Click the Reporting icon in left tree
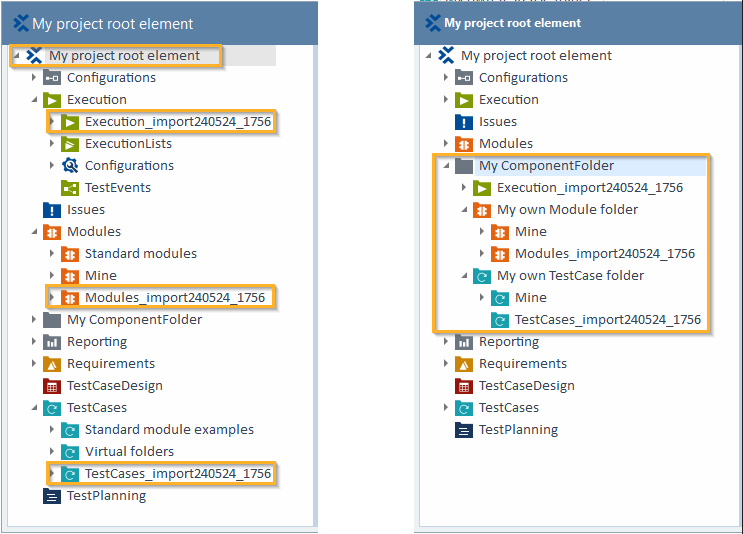Screen dimensions: 743x534 point(52,342)
